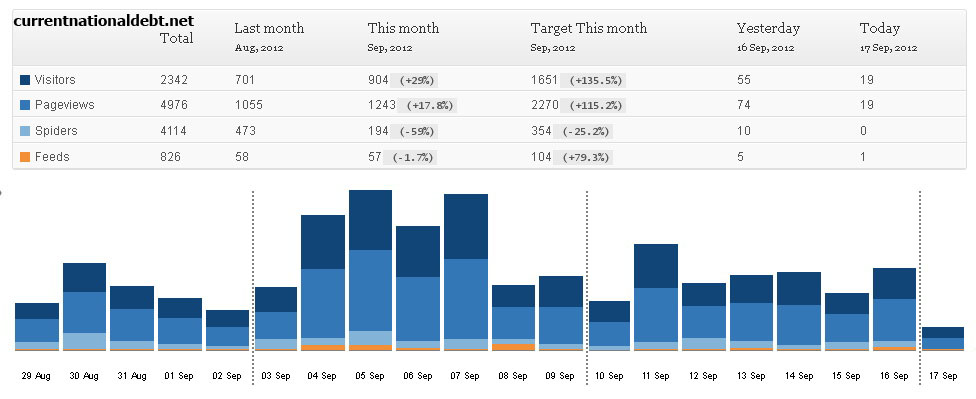
Task: Click the currentnationaldebt.net site title
Action: tap(103, 21)
